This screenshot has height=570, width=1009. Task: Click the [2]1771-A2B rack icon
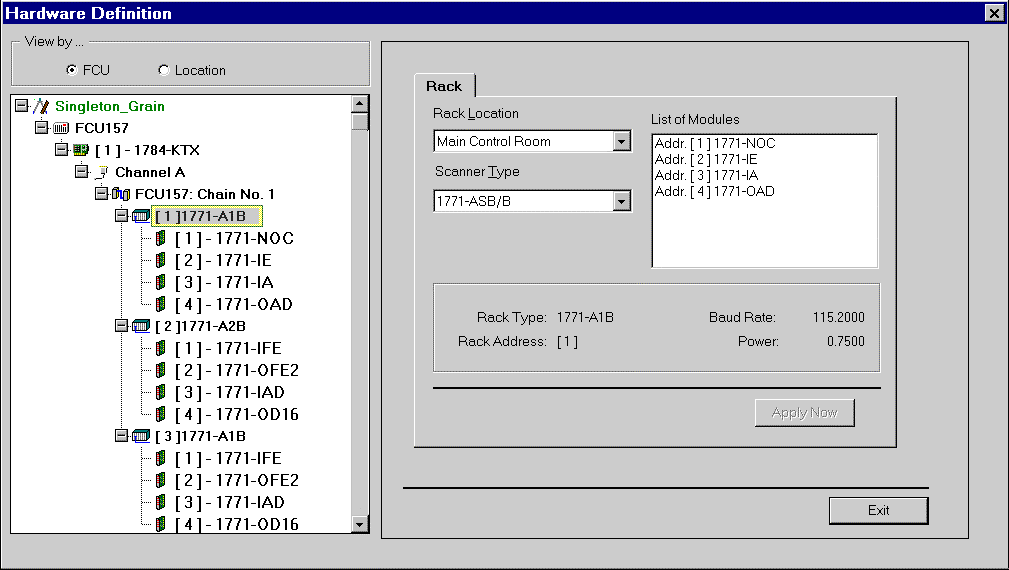coord(141,326)
